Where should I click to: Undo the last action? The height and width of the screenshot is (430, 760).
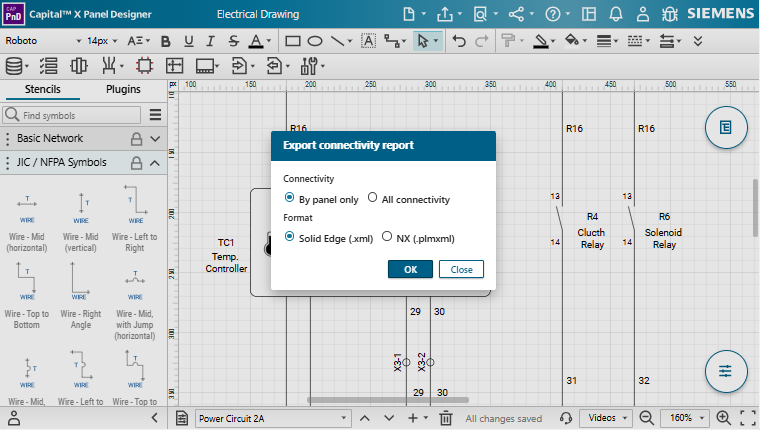459,41
